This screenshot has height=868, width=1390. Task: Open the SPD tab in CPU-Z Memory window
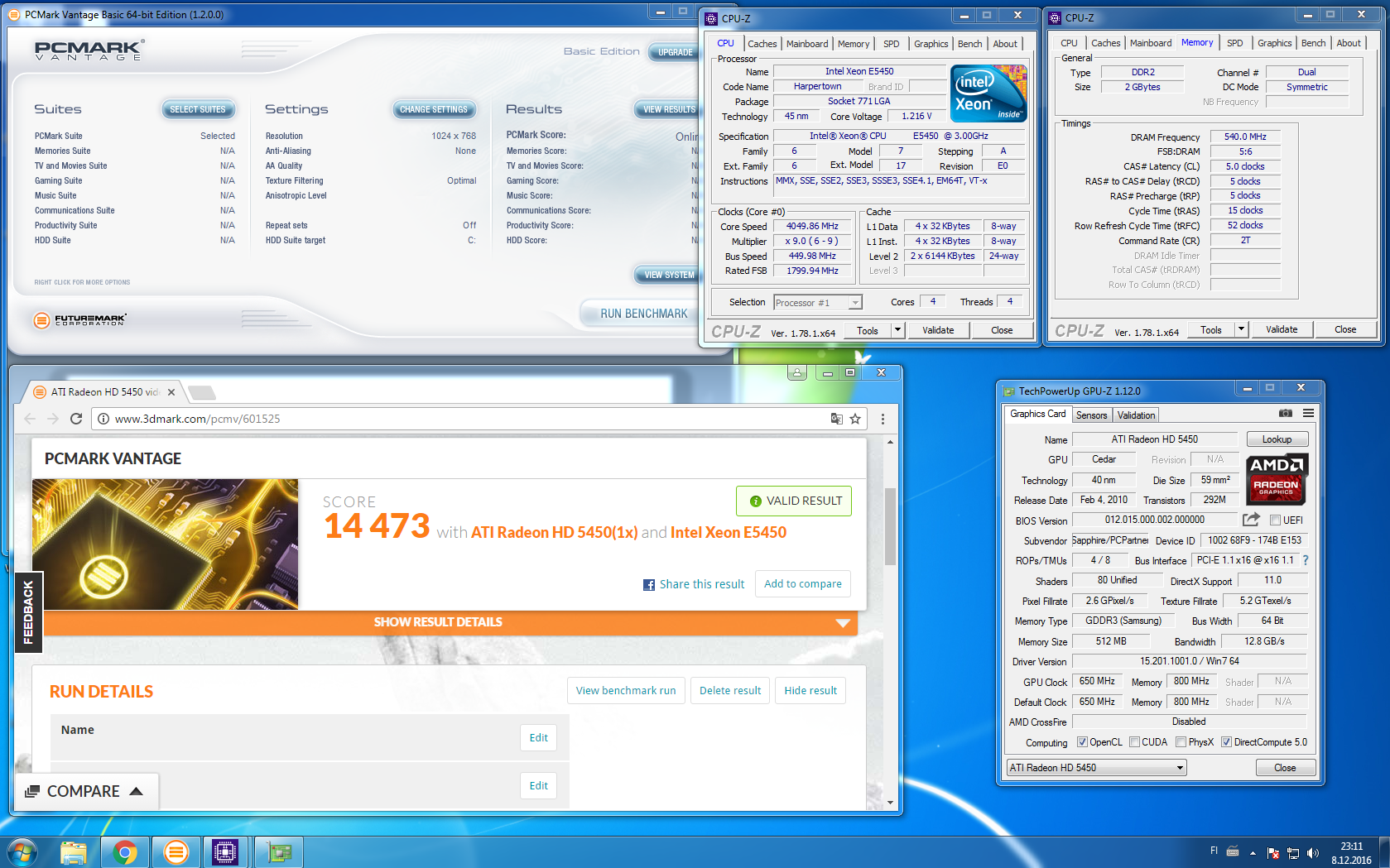click(x=1234, y=43)
